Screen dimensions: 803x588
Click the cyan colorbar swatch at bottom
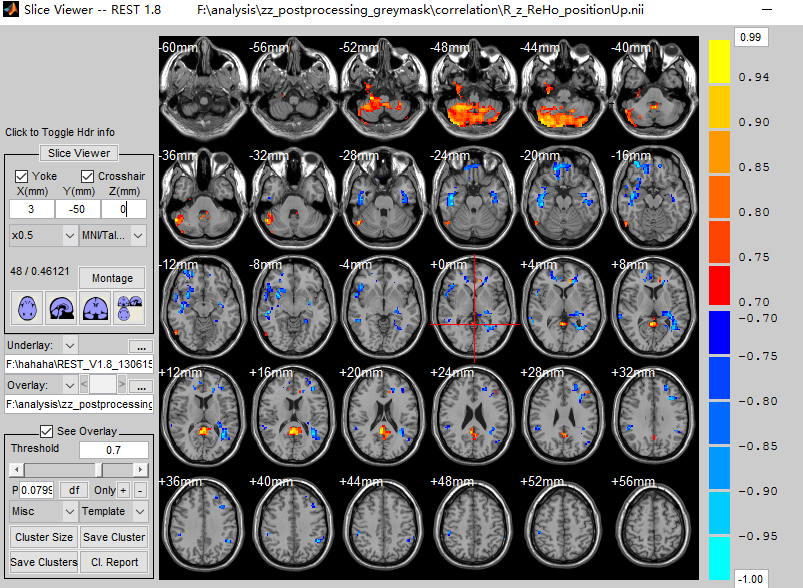[x=720, y=558]
